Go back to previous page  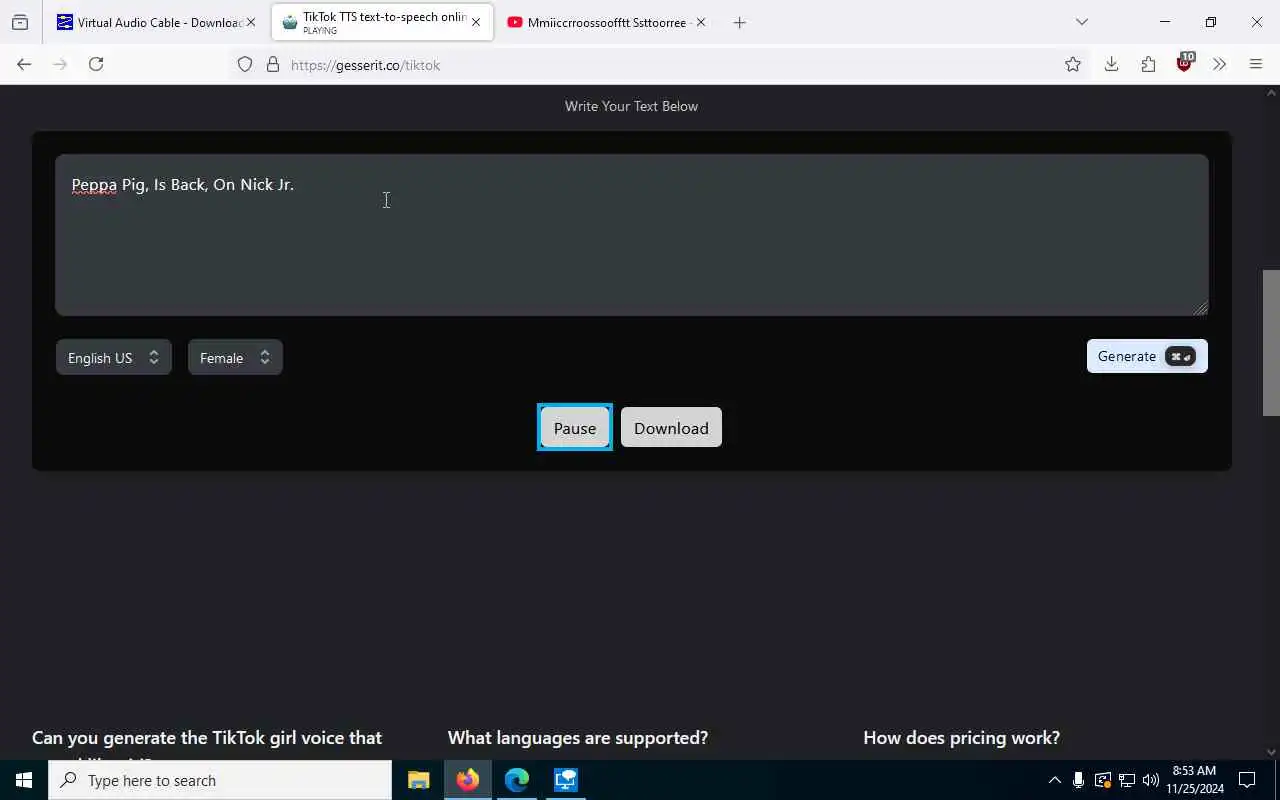(24, 64)
